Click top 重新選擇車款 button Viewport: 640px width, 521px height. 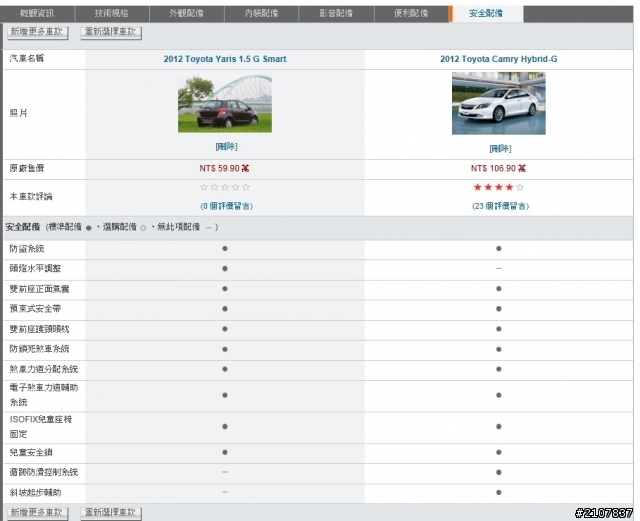(111, 32)
